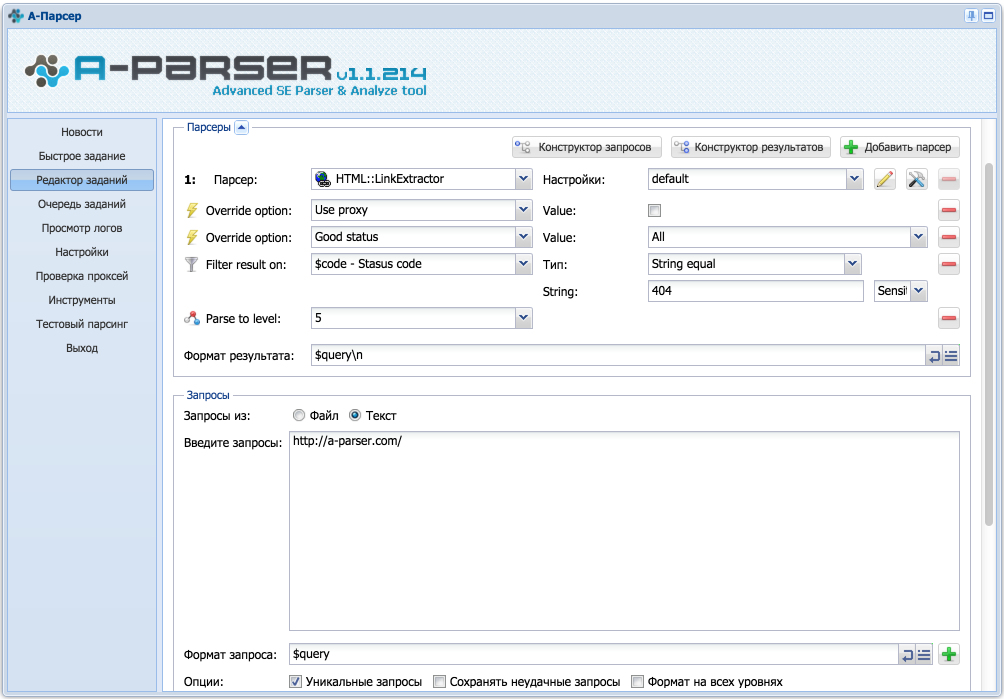Click the lightning icon beside Use proxy
Image resolution: width=1004 pixels, height=699 pixels.
tap(191, 210)
